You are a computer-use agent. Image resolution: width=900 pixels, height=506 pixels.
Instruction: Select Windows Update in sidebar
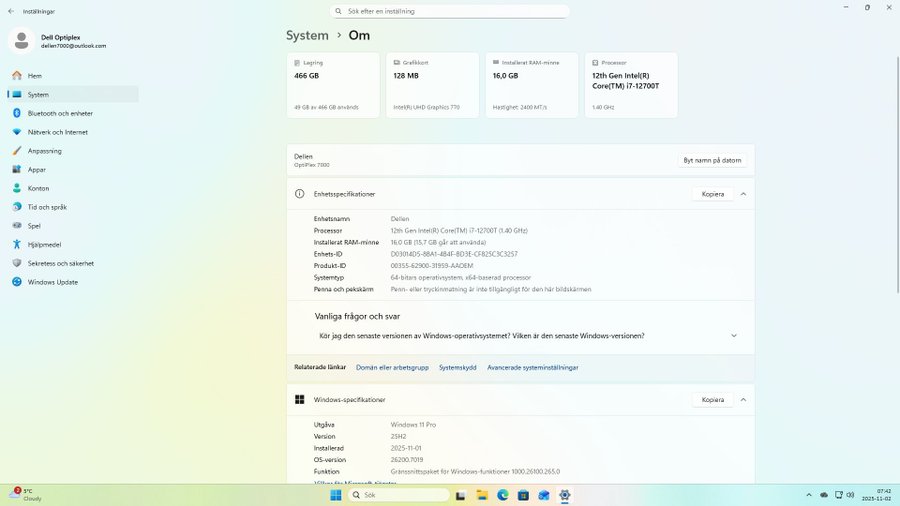click(52, 282)
